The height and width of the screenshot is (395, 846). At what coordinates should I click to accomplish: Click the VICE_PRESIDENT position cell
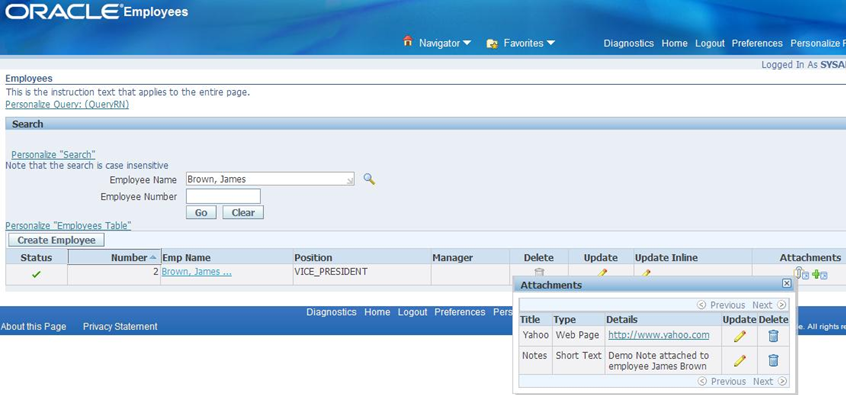pos(362,275)
